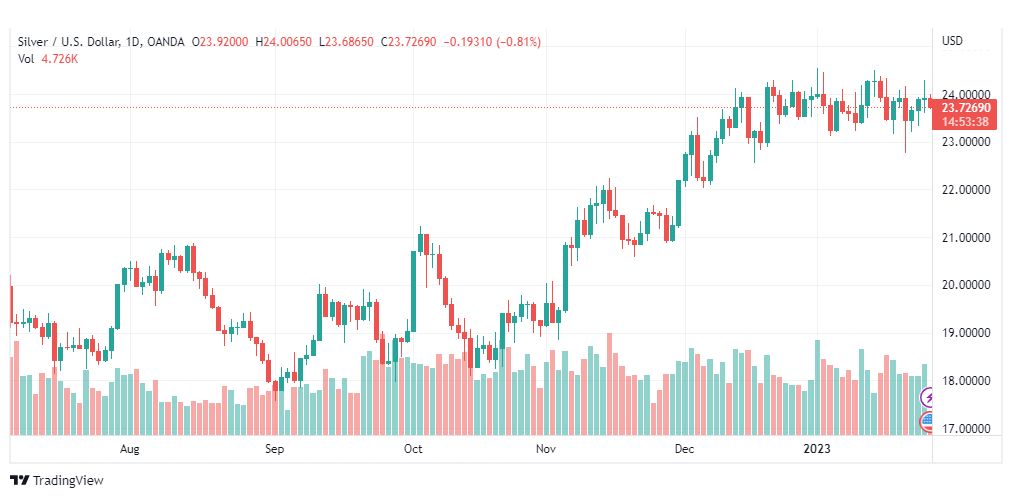Select the Dec marker on time axis
This screenshot has width=1012, height=498.
pyautogui.click(x=684, y=449)
